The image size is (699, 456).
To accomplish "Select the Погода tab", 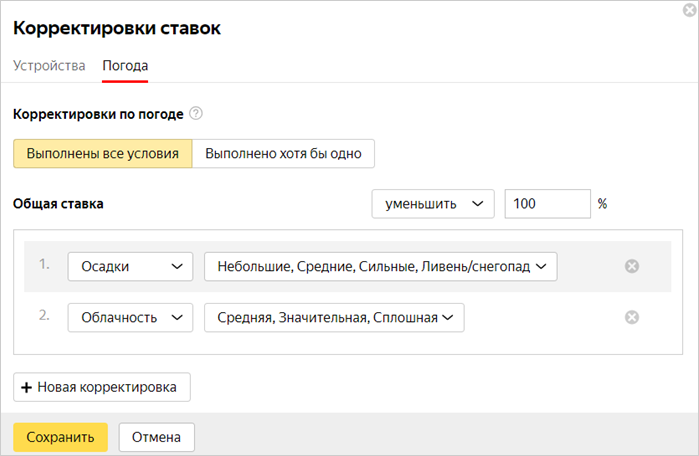I will tap(125, 66).
